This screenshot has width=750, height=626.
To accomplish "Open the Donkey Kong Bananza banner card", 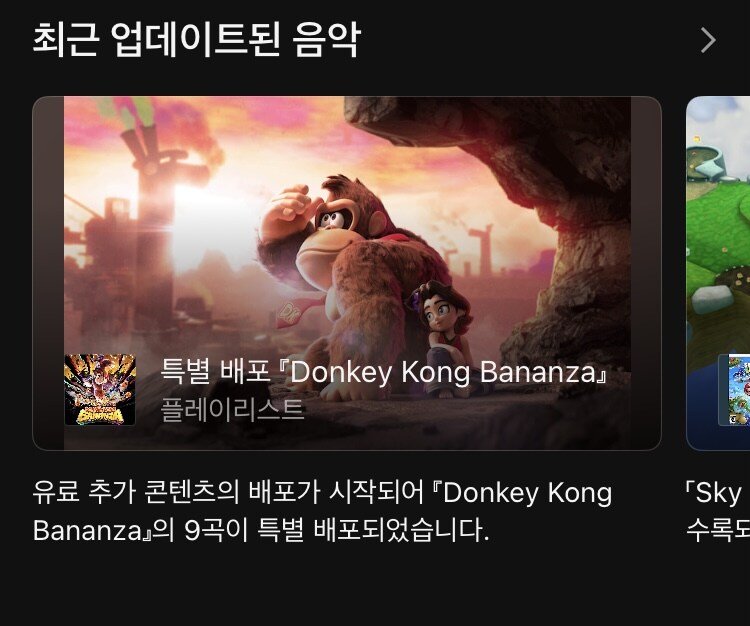I will (347, 273).
